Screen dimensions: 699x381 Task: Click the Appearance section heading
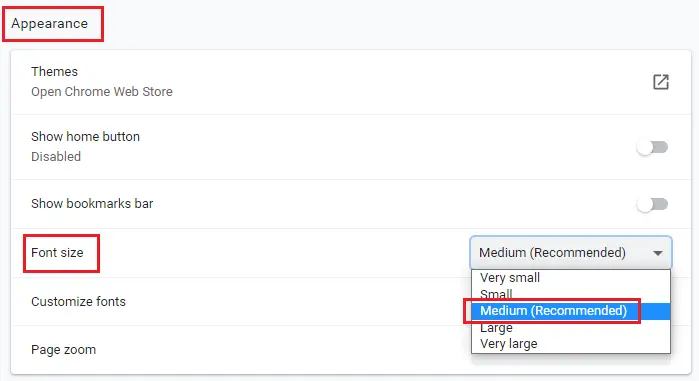coord(49,24)
